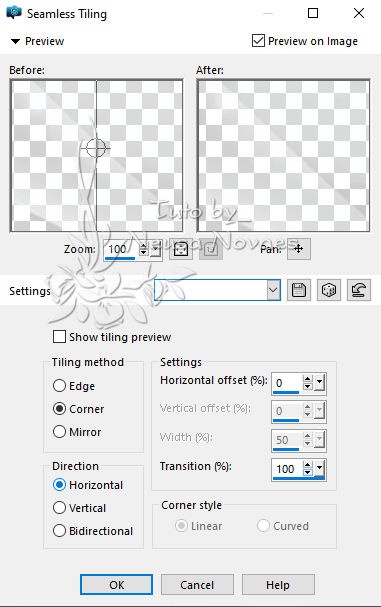Click the randomize parameters dice icon
This screenshot has width=381, height=607.
[x=329, y=290]
